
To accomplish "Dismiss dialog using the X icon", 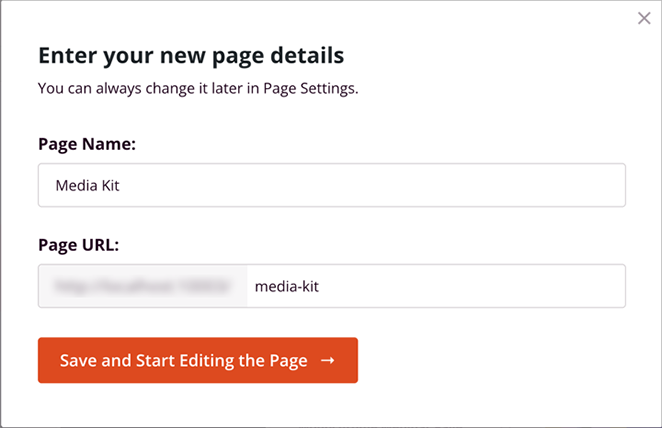I will point(644,18).
